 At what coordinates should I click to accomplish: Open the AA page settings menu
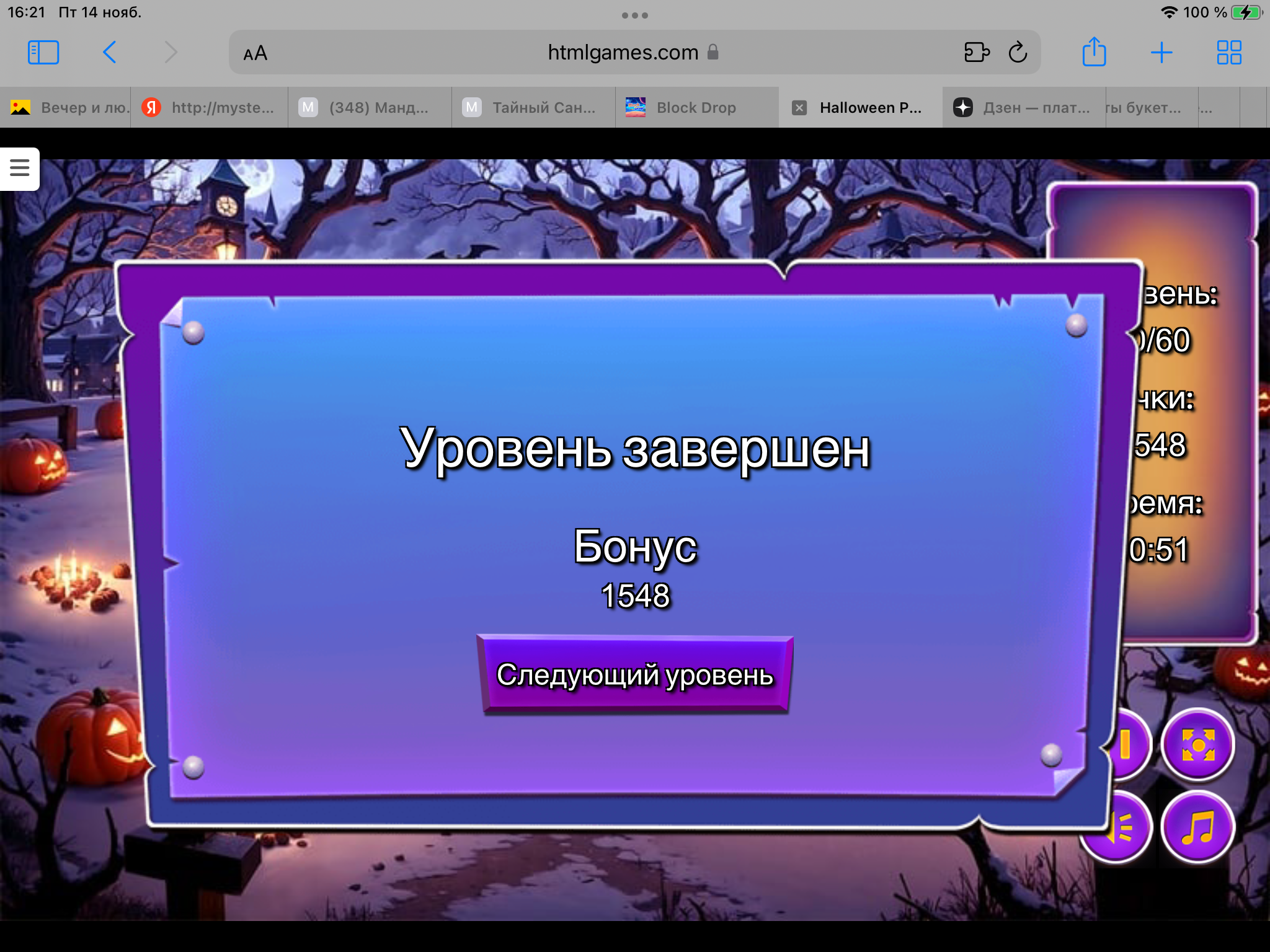coord(255,53)
